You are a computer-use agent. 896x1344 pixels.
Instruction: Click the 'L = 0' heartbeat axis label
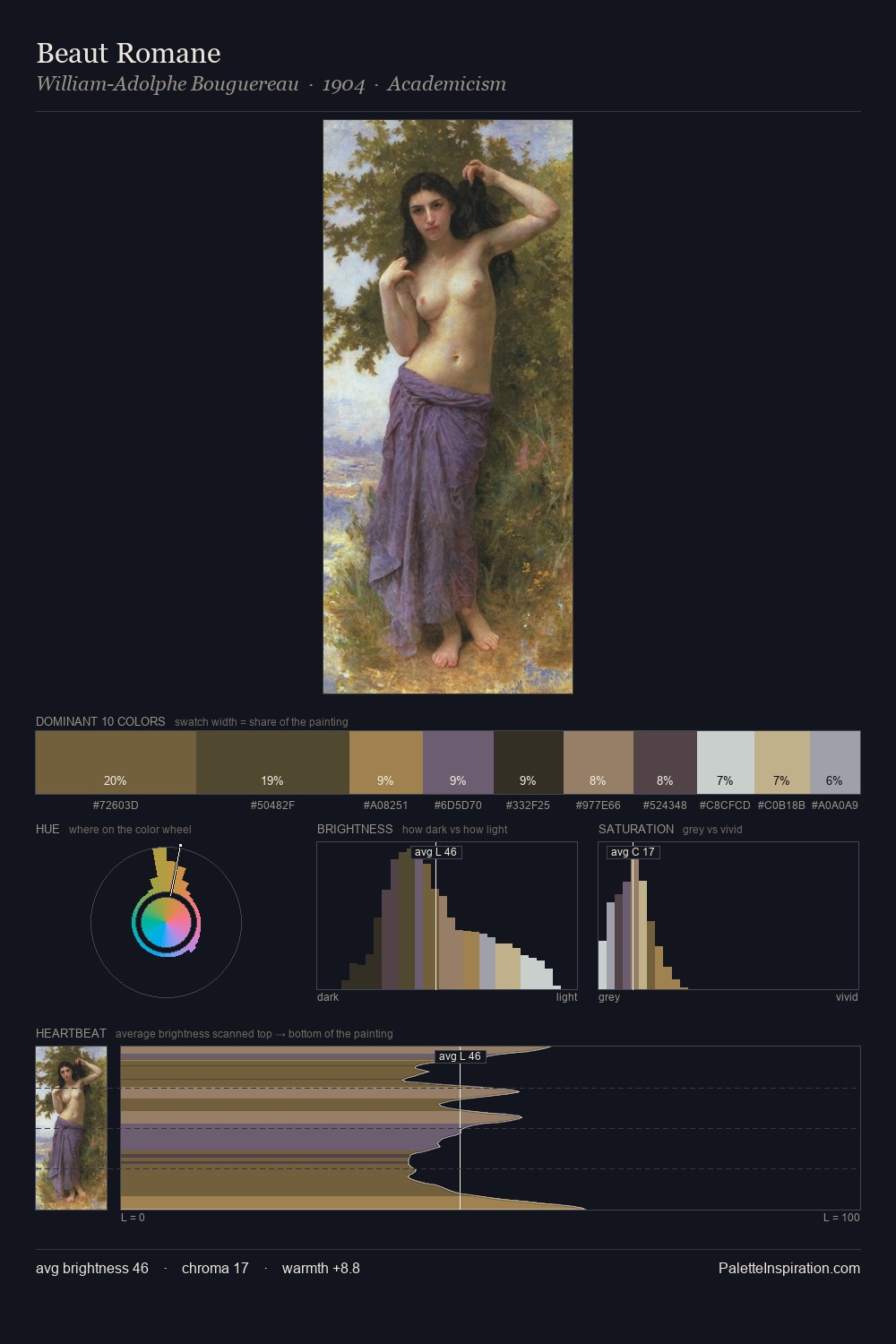coord(133,1218)
